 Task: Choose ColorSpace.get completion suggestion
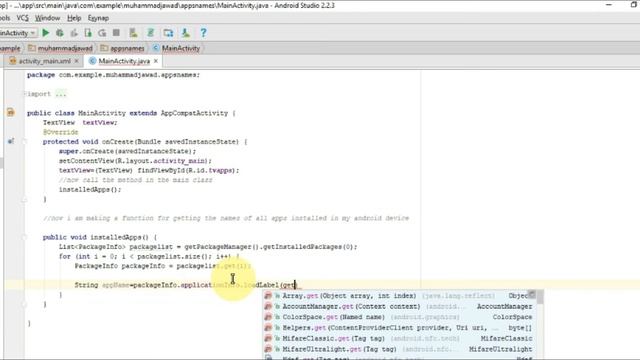coord(400,317)
